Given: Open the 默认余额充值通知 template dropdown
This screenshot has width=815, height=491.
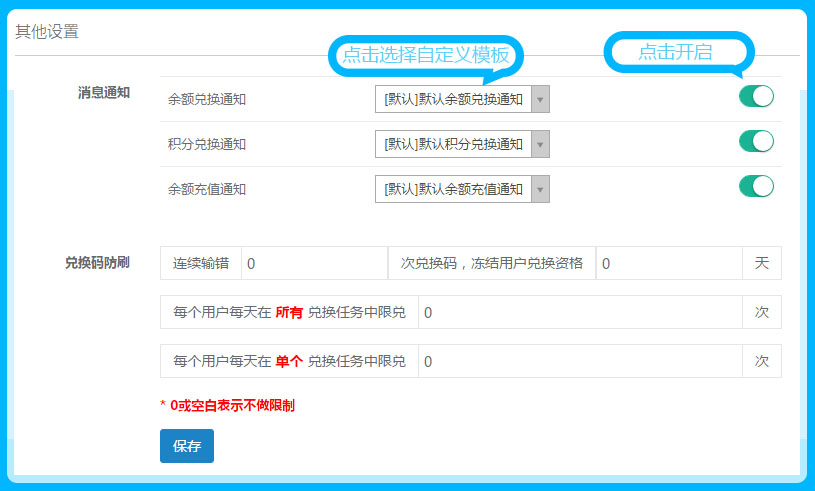Looking at the screenshot, I should 462,189.
